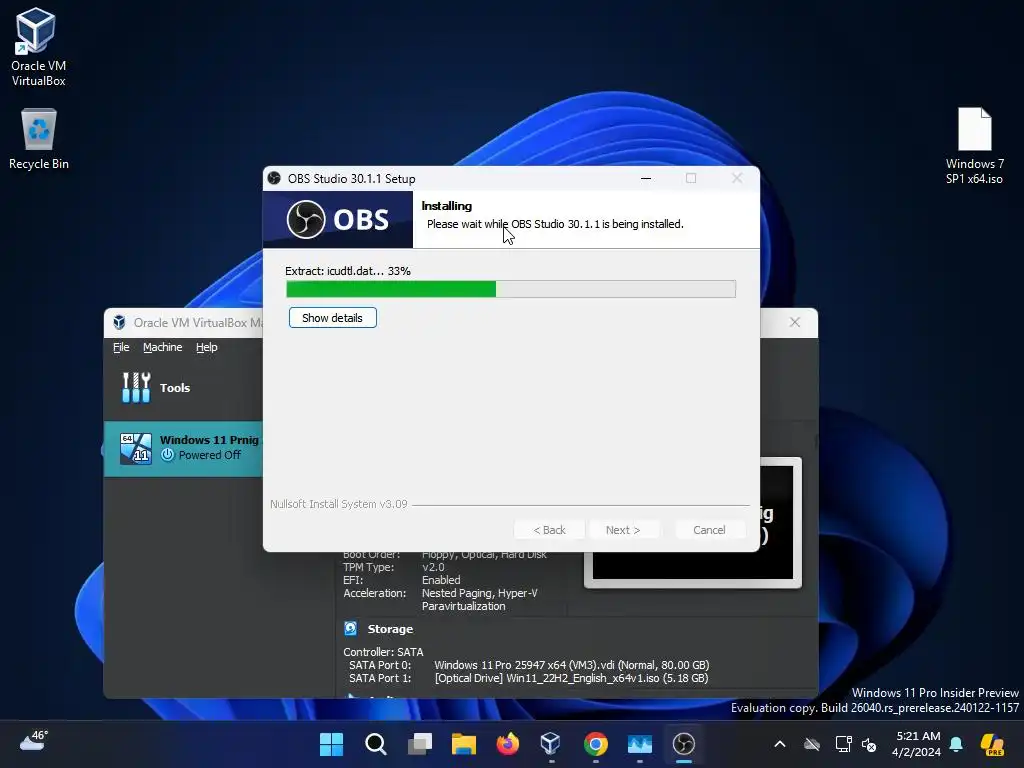Click the disabled Next button in OBS Setup

[x=622, y=530]
